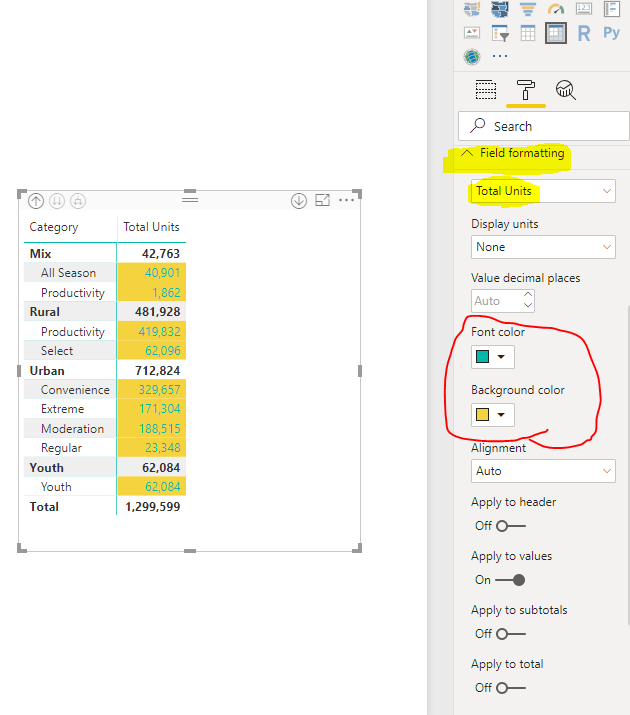This screenshot has width=630, height=715.
Task: Select the Filled map visual icon
Action: click(x=472, y=8)
